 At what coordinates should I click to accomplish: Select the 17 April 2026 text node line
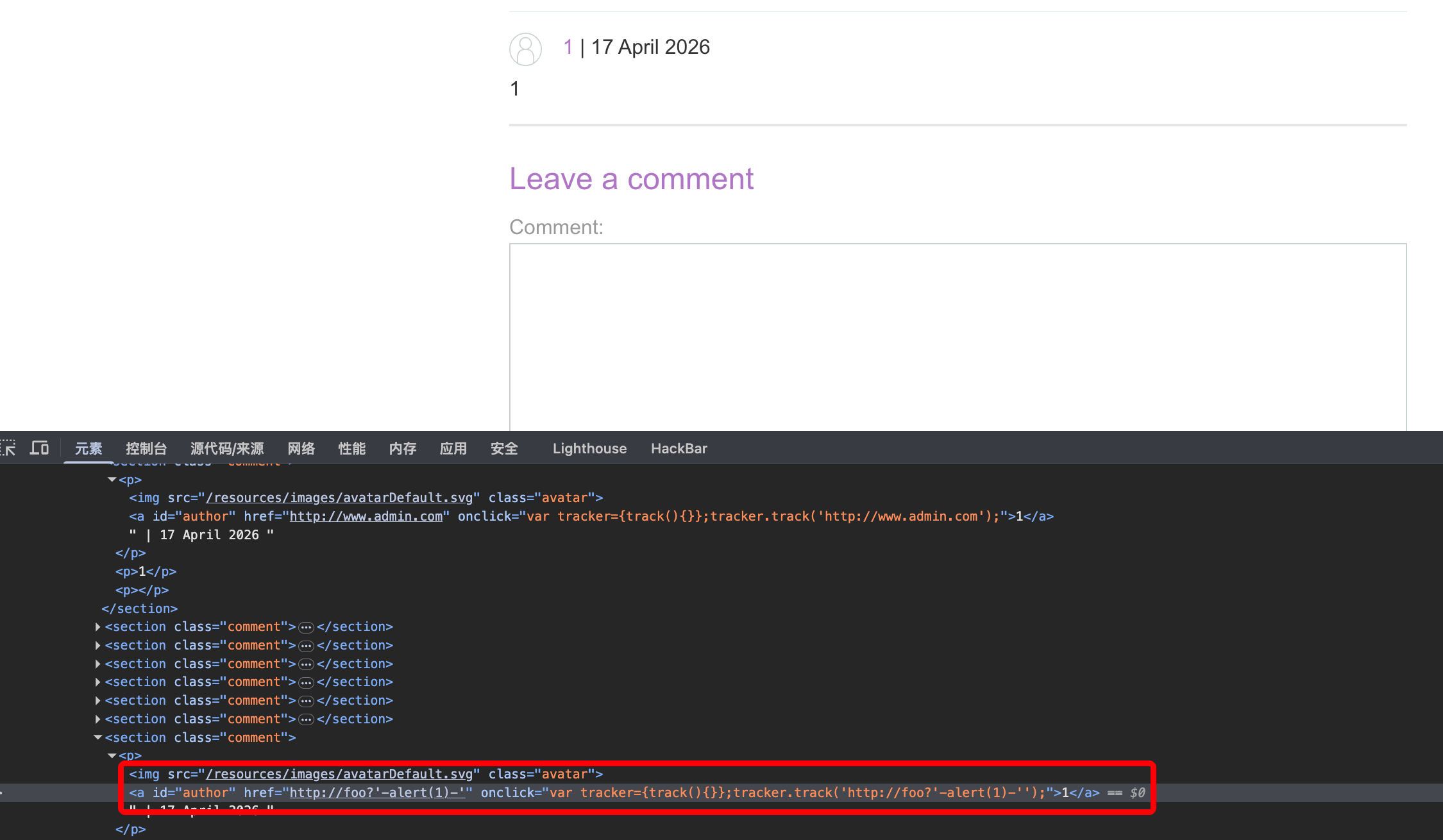coord(202,535)
